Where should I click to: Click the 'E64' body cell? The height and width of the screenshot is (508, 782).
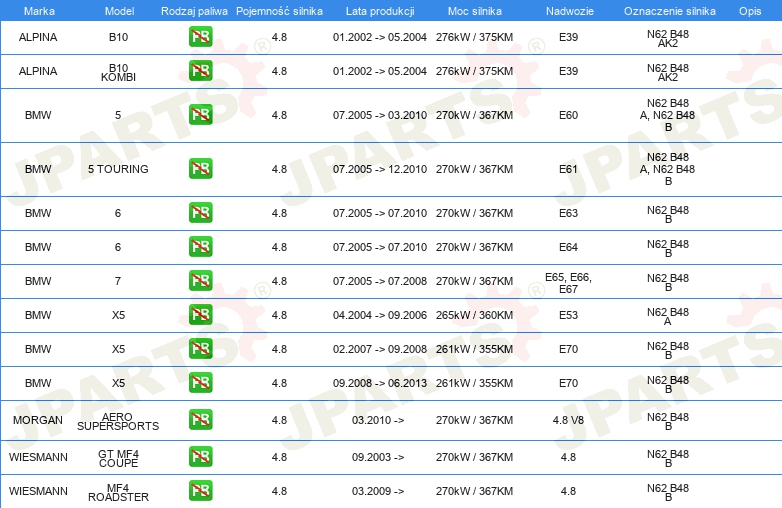coord(568,247)
